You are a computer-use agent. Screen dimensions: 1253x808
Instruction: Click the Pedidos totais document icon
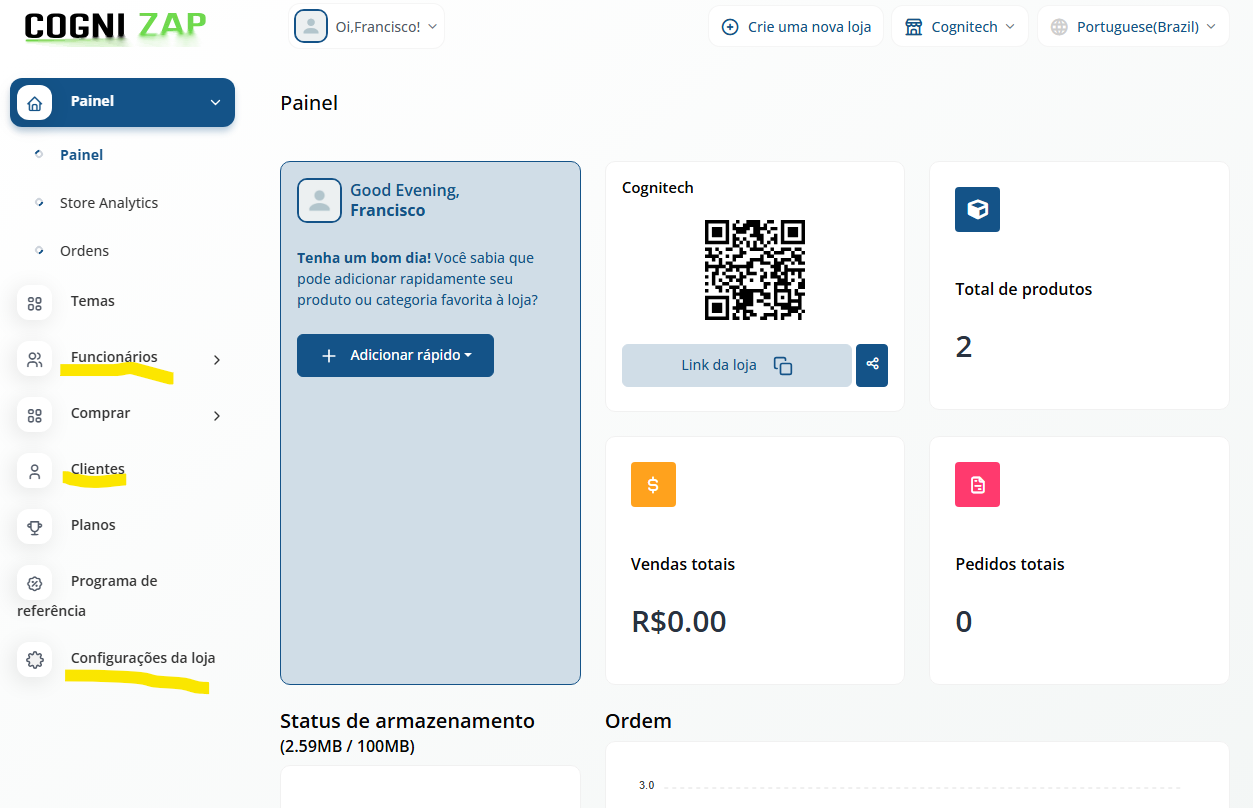977,484
